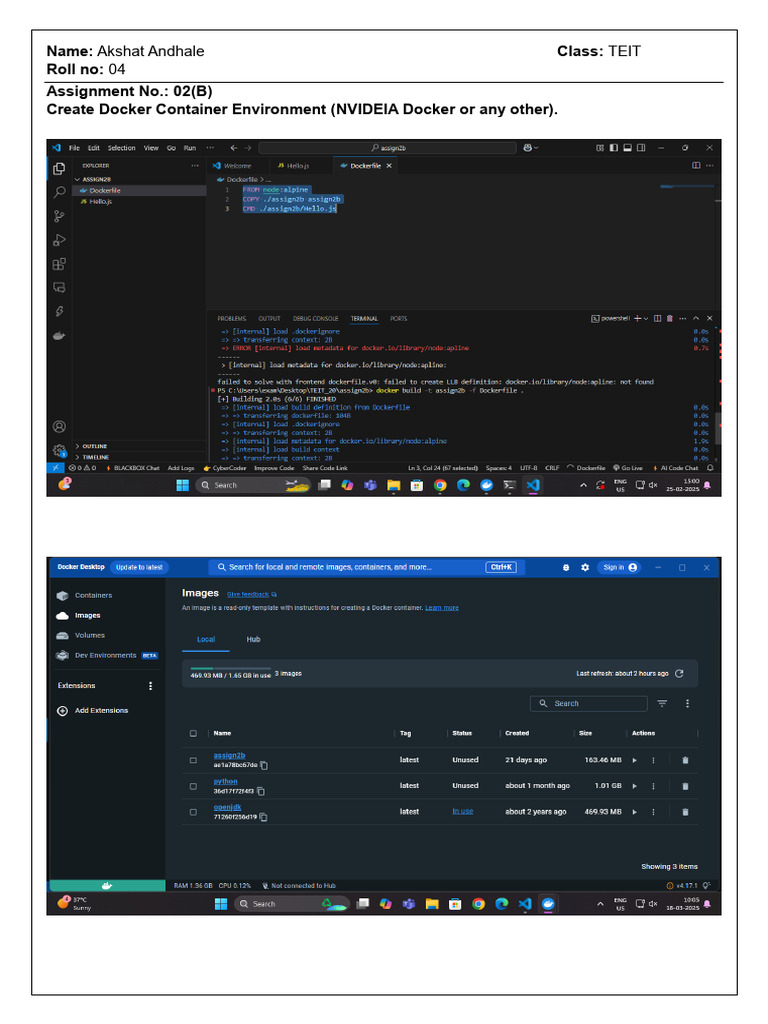768x1024 pixels.
Task: Click the Docker Desktop settings gear icon
Action: [585, 568]
